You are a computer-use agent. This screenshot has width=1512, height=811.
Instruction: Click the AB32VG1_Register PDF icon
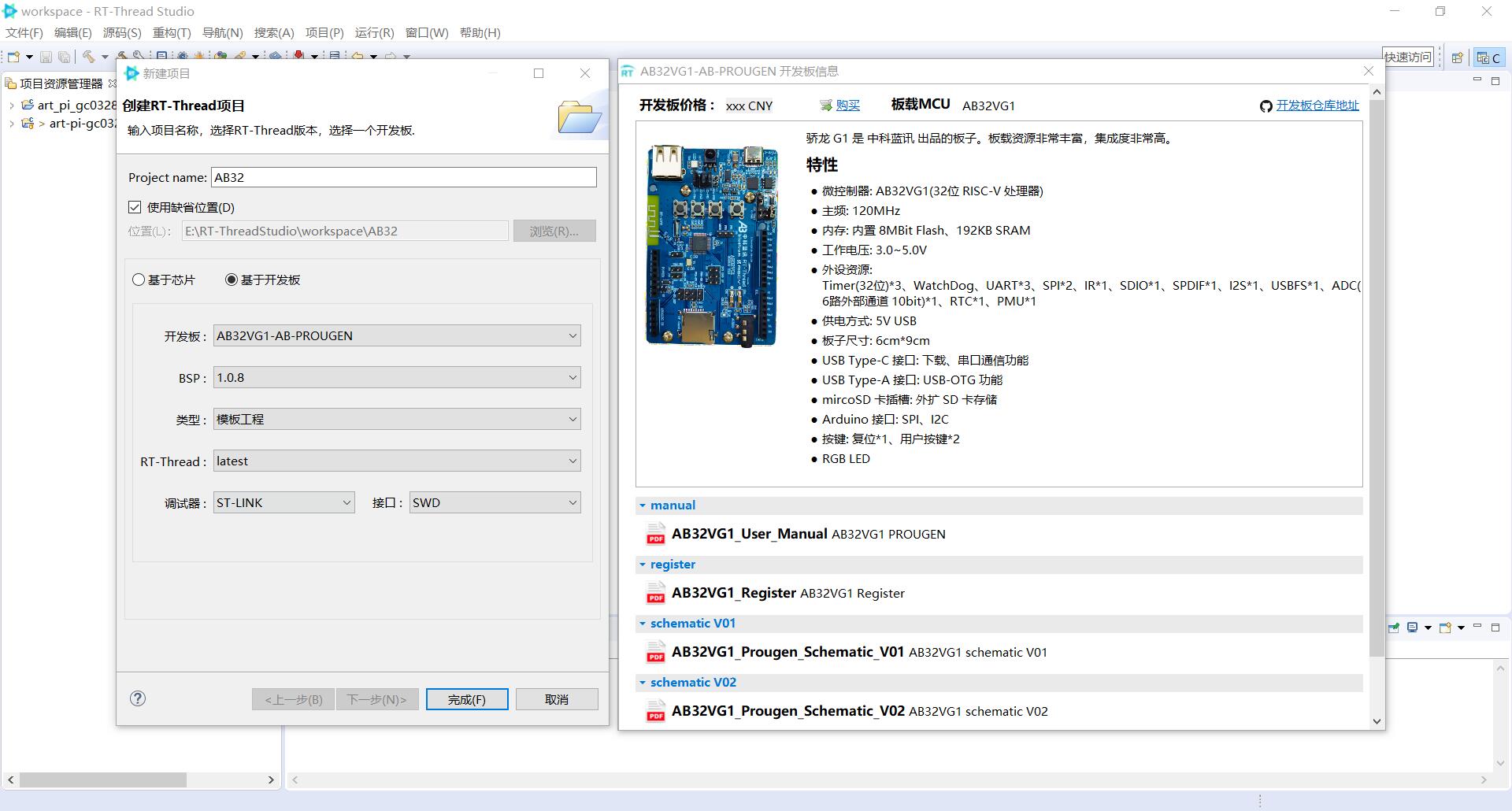click(655, 593)
